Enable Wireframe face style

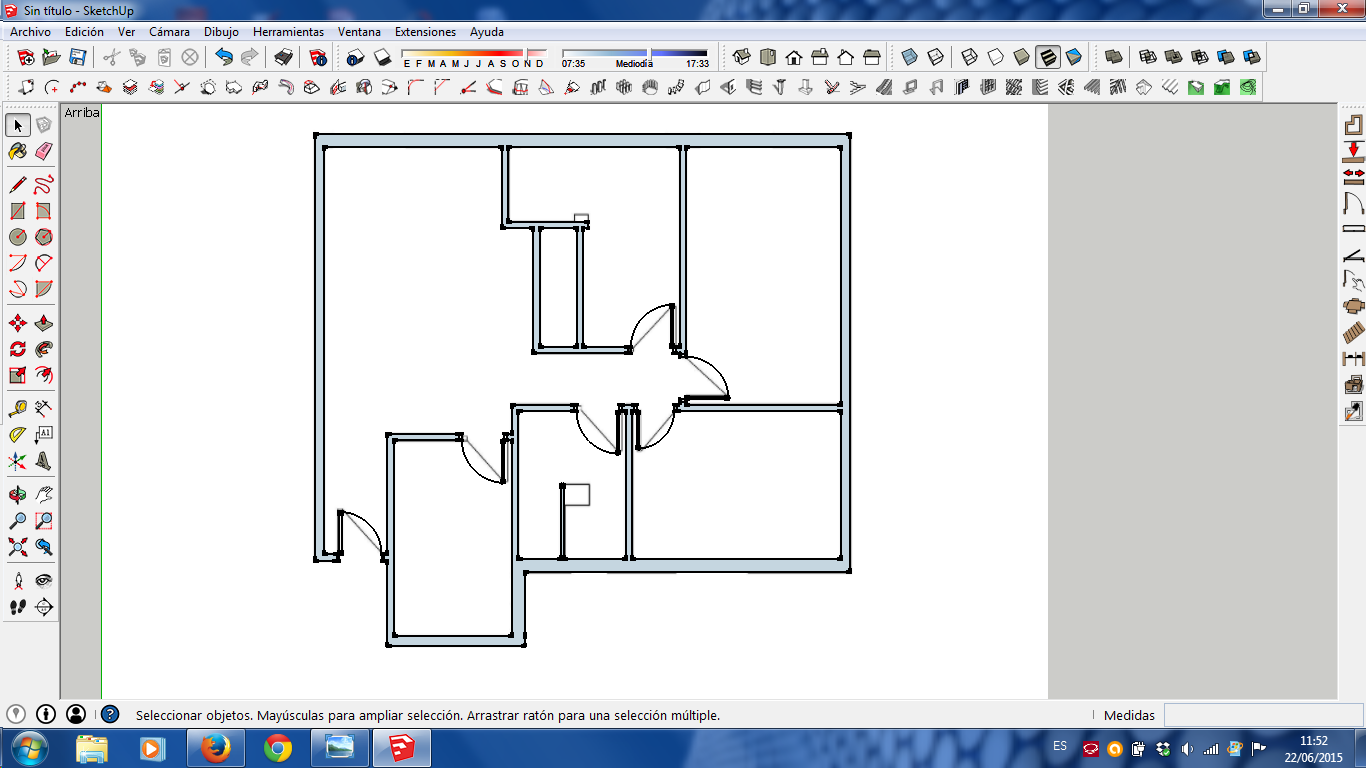coord(970,57)
